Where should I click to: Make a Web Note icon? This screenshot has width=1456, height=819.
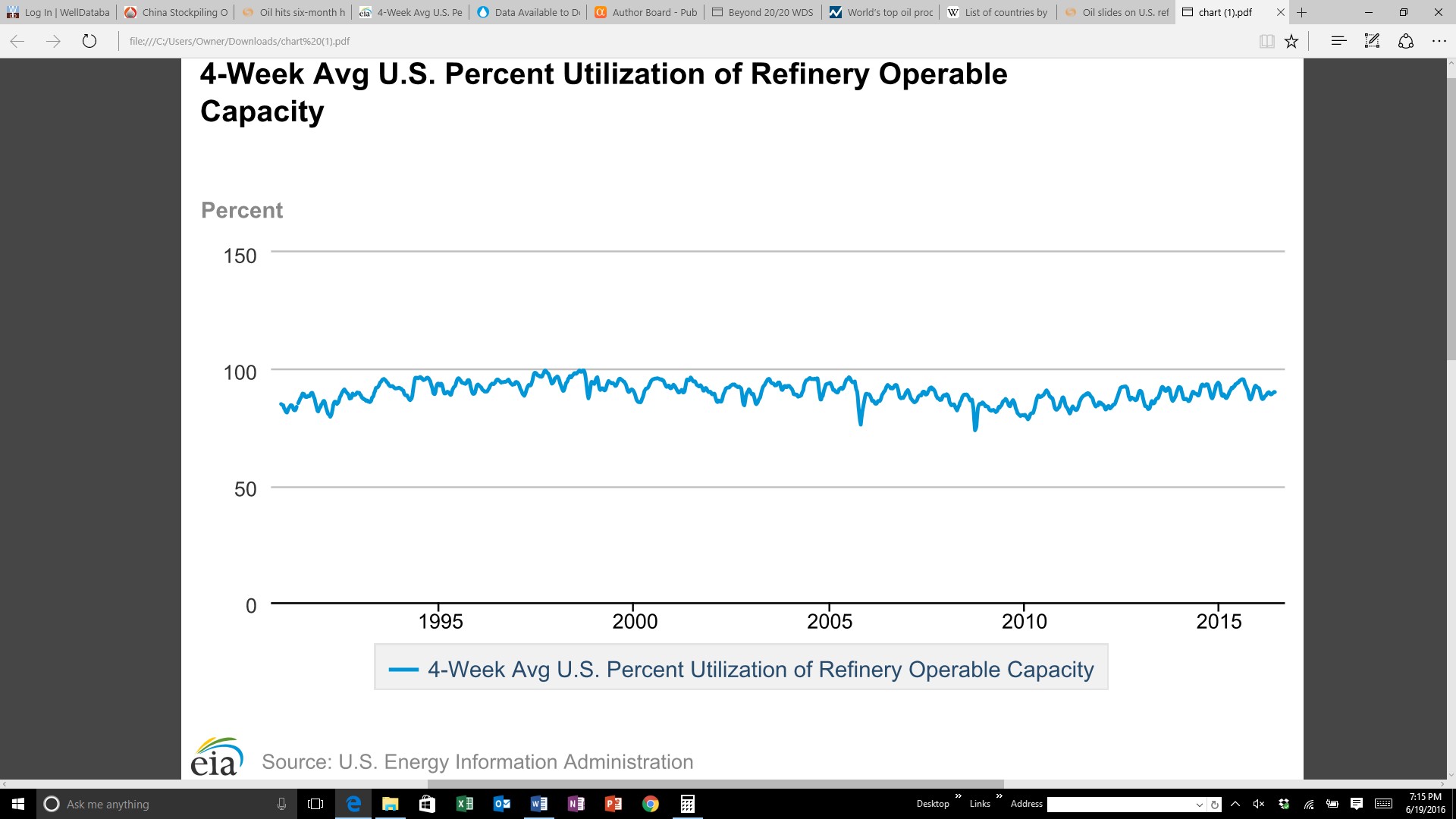pos(1372,41)
